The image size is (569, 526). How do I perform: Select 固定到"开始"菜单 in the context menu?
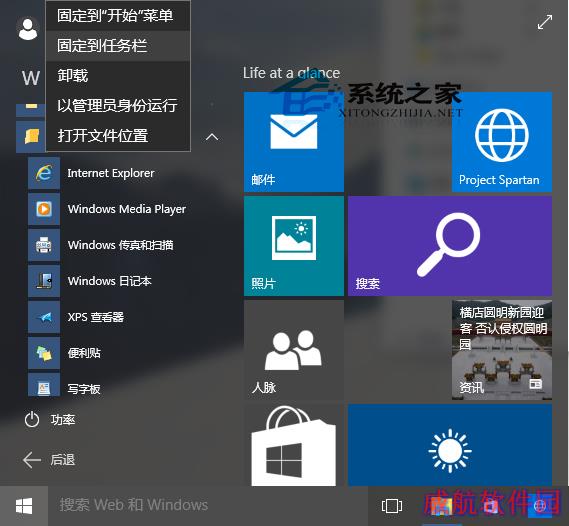(x=118, y=16)
